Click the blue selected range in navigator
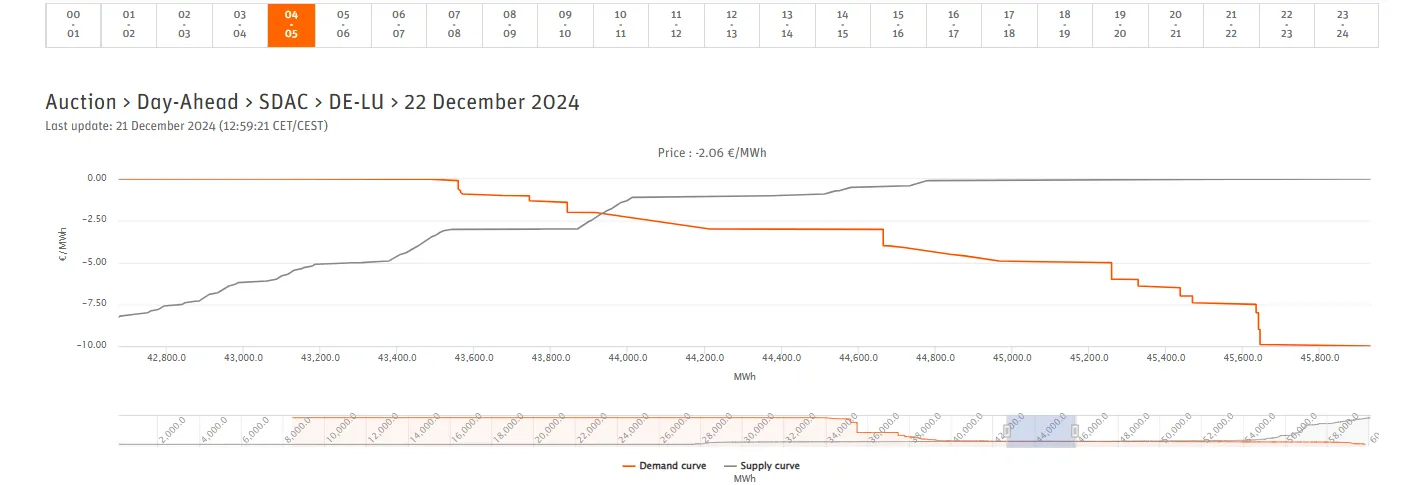The image size is (1413, 485). pyautogui.click(x=1041, y=431)
